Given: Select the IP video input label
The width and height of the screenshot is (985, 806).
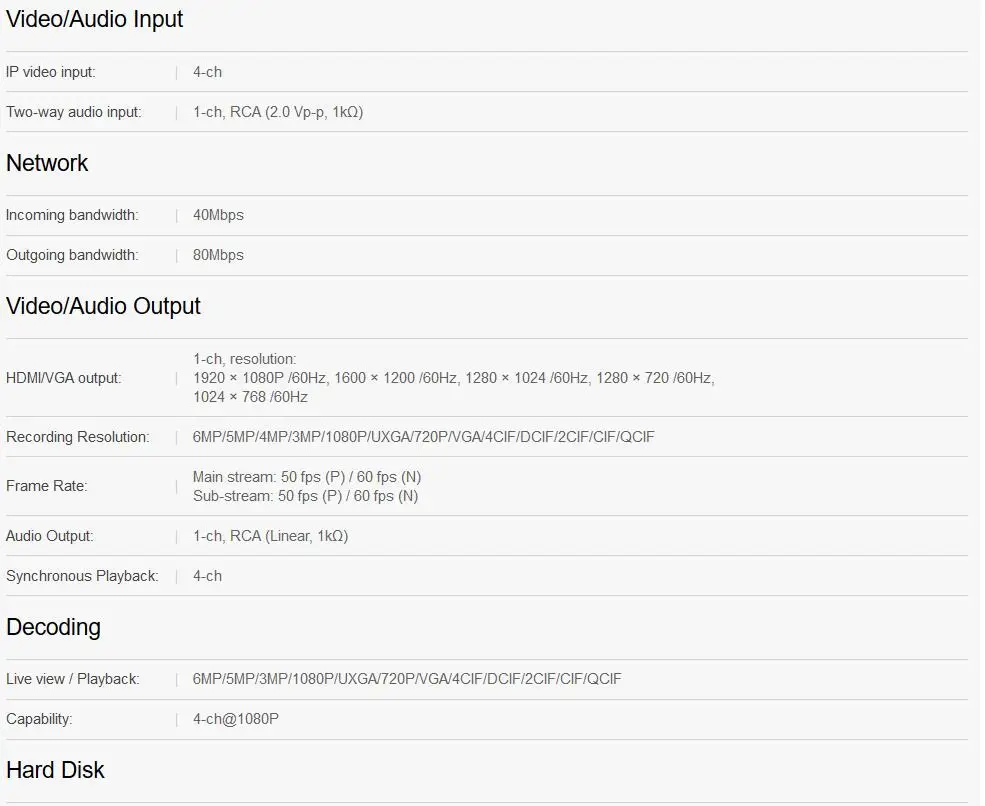Looking at the screenshot, I should pos(50,72).
